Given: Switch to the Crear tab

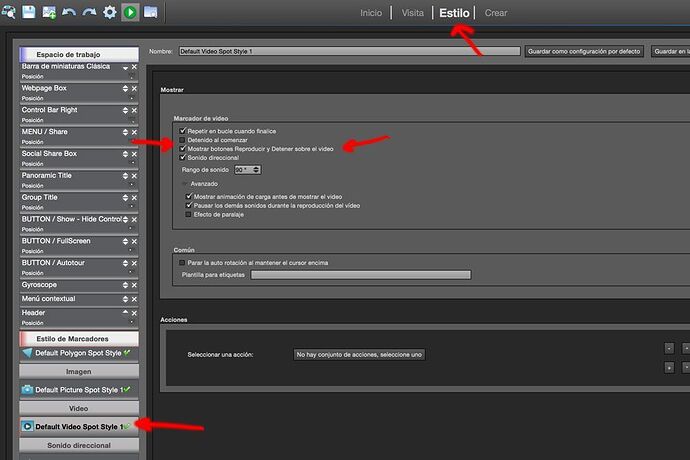Looking at the screenshot, I should pos(495,13).
